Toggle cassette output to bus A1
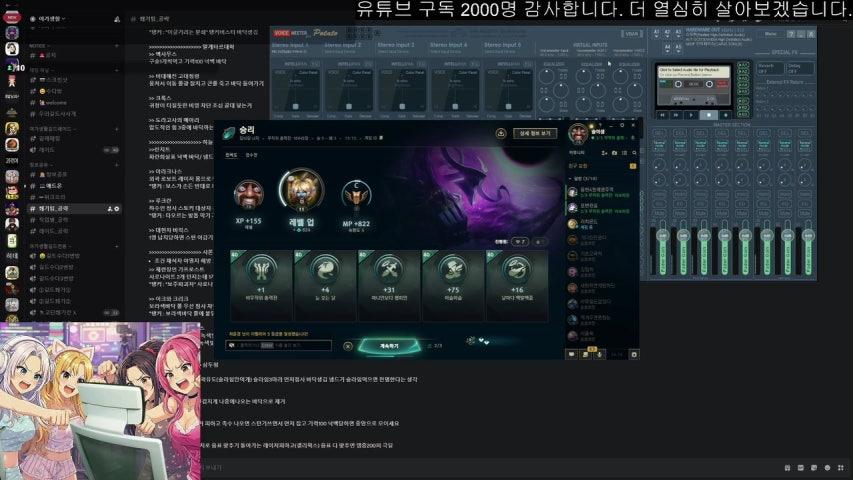This screenshot has width=853, height=480. pyautogui.click(x=743, y=65)
